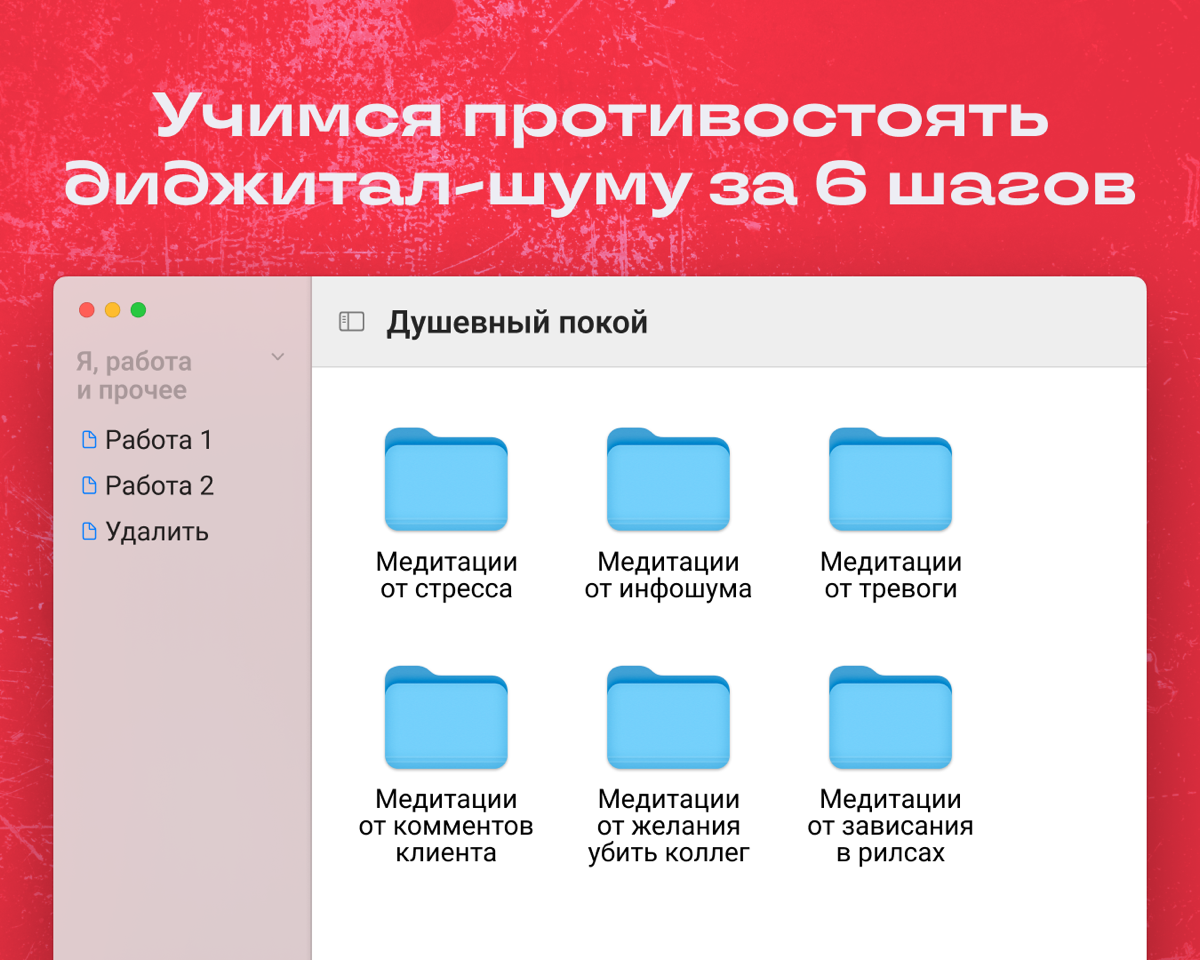The height and width of the screenshot is (960, 1200).
Task: Open the «Медитации от желания убить коллег» folder icon
Action: pyautogui.click(x=668, y=718)
